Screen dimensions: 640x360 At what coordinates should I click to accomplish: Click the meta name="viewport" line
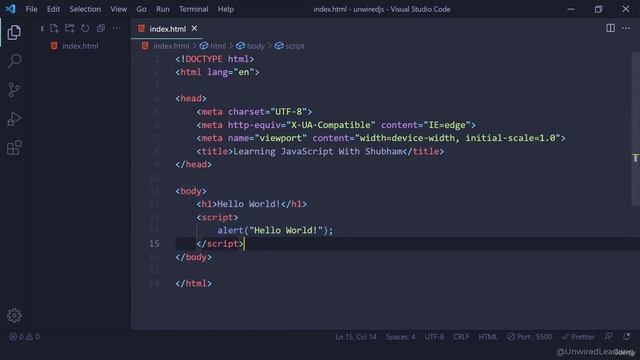(x=381, y=138)
